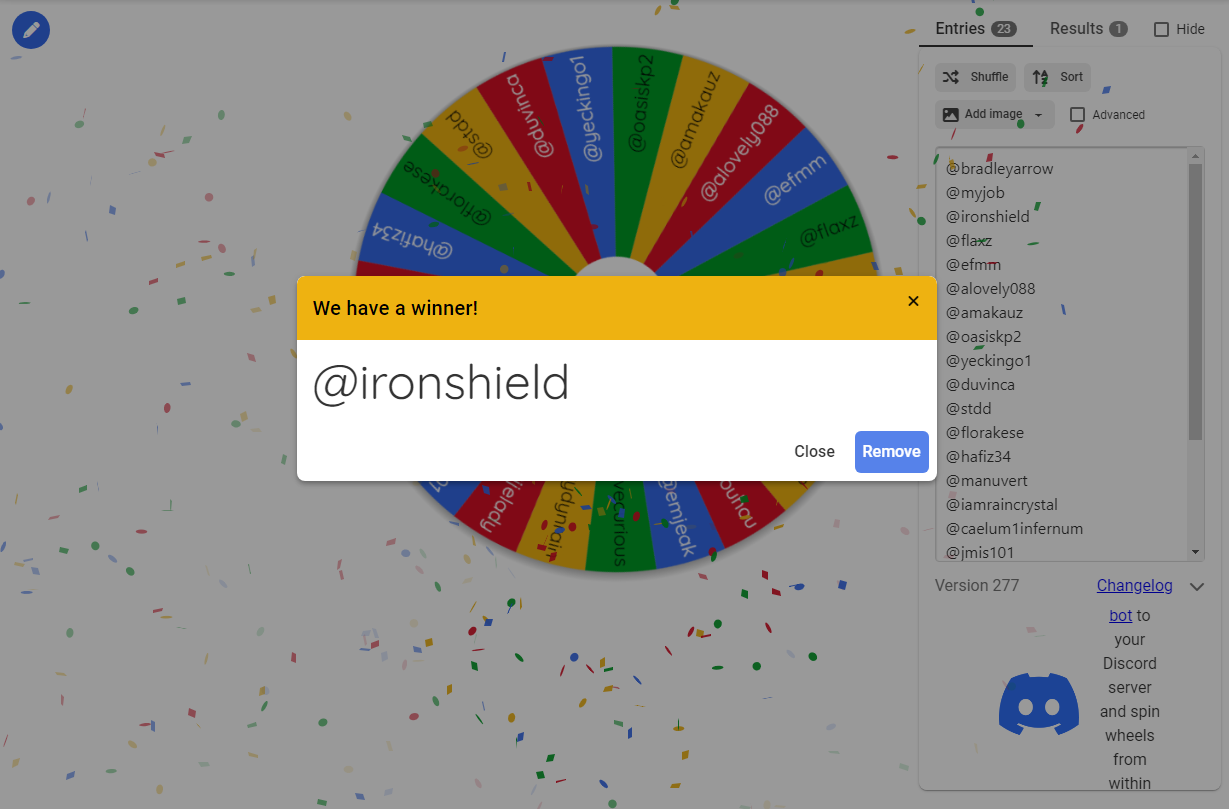Switch to the Results tab
The image size is (1229, 809).
coord(1088,29)
